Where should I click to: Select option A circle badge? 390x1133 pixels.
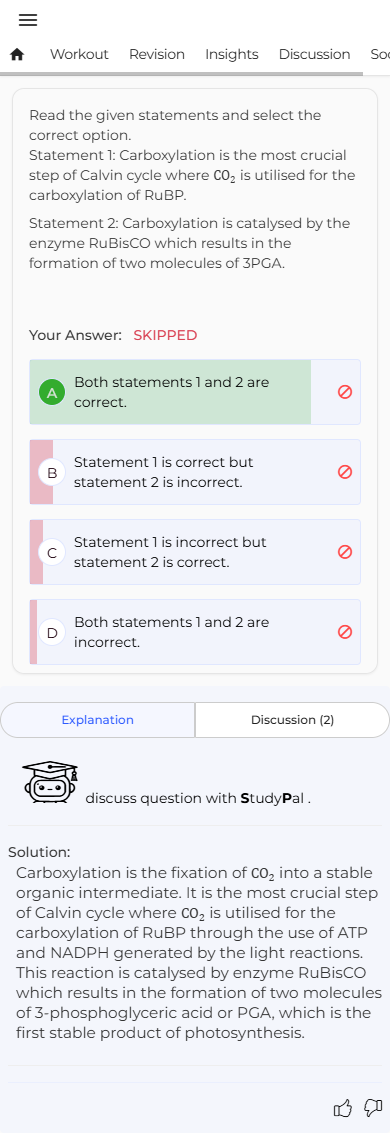pos(52,393)
